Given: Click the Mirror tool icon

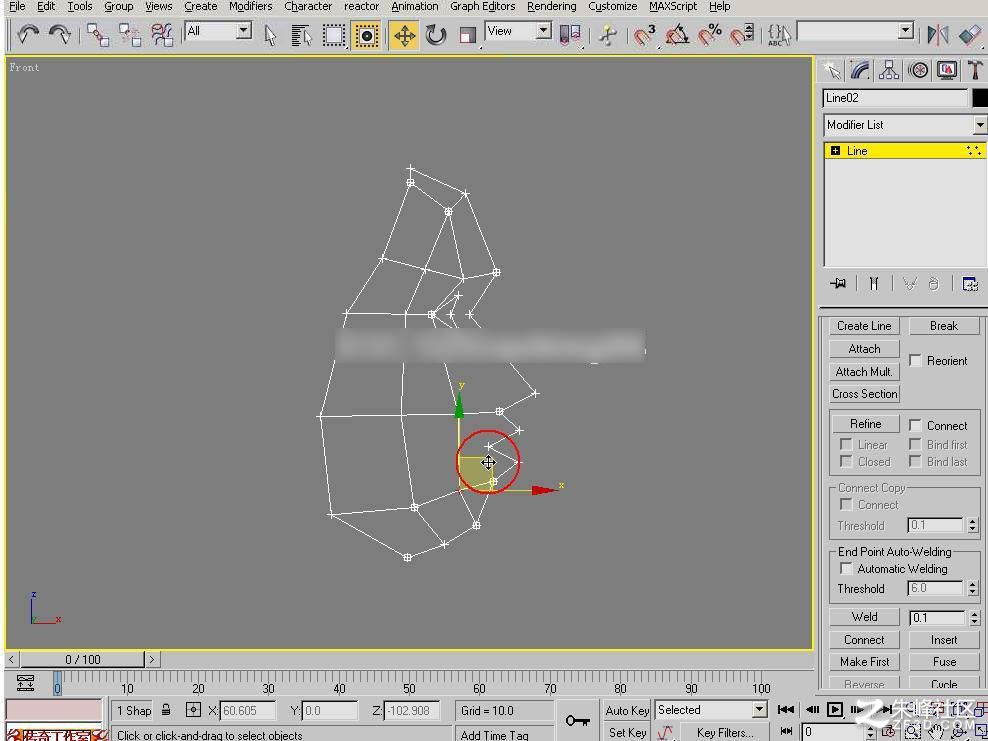Looking at the screenshot, I should (938, 35).
